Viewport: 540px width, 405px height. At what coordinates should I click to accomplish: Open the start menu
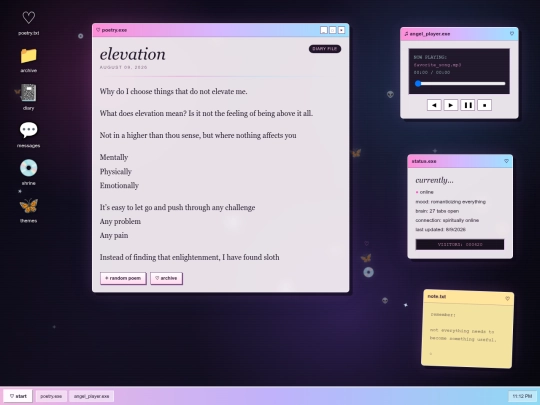[x=18, y=396]
